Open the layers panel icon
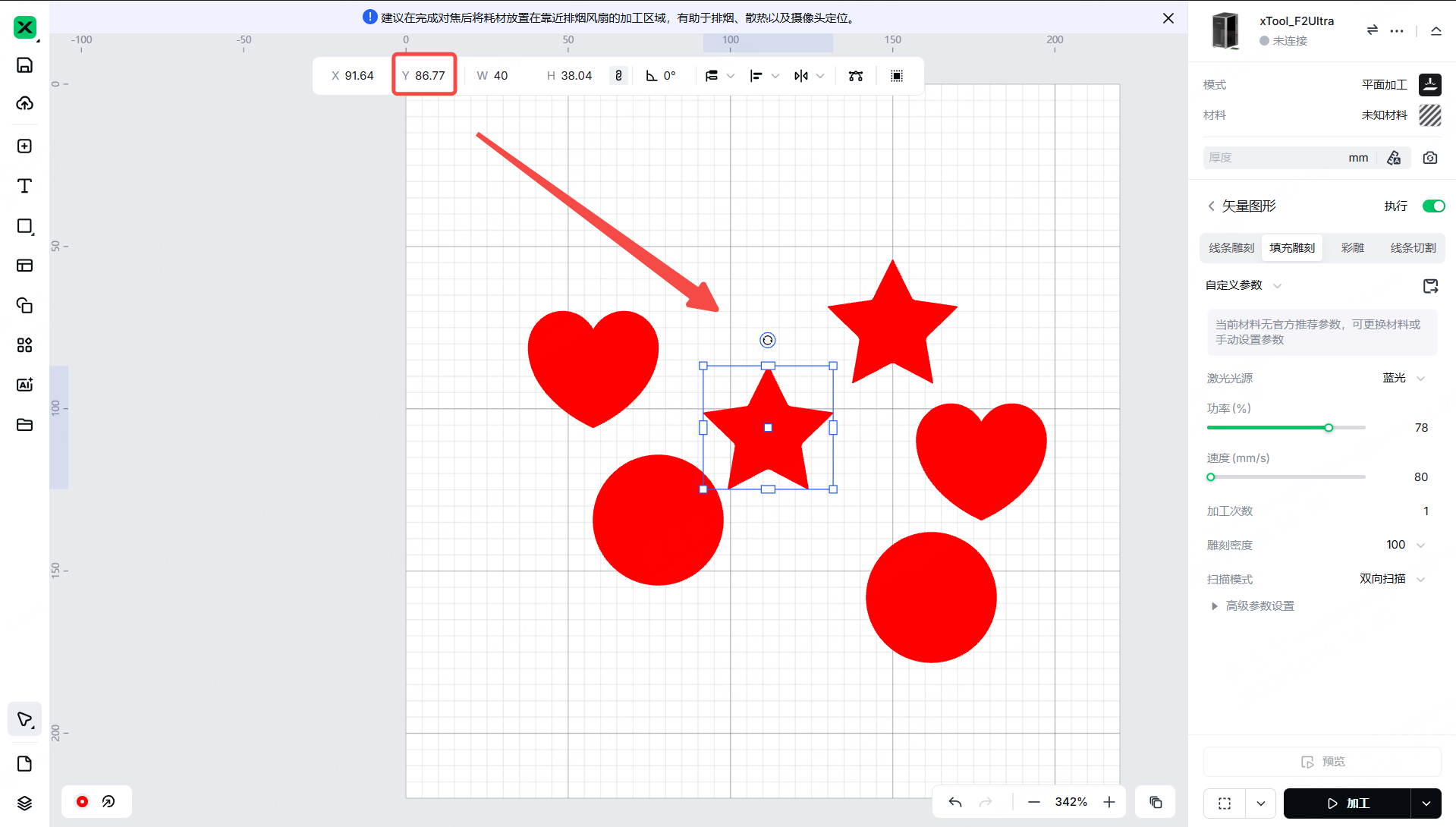 coord(24,803)
